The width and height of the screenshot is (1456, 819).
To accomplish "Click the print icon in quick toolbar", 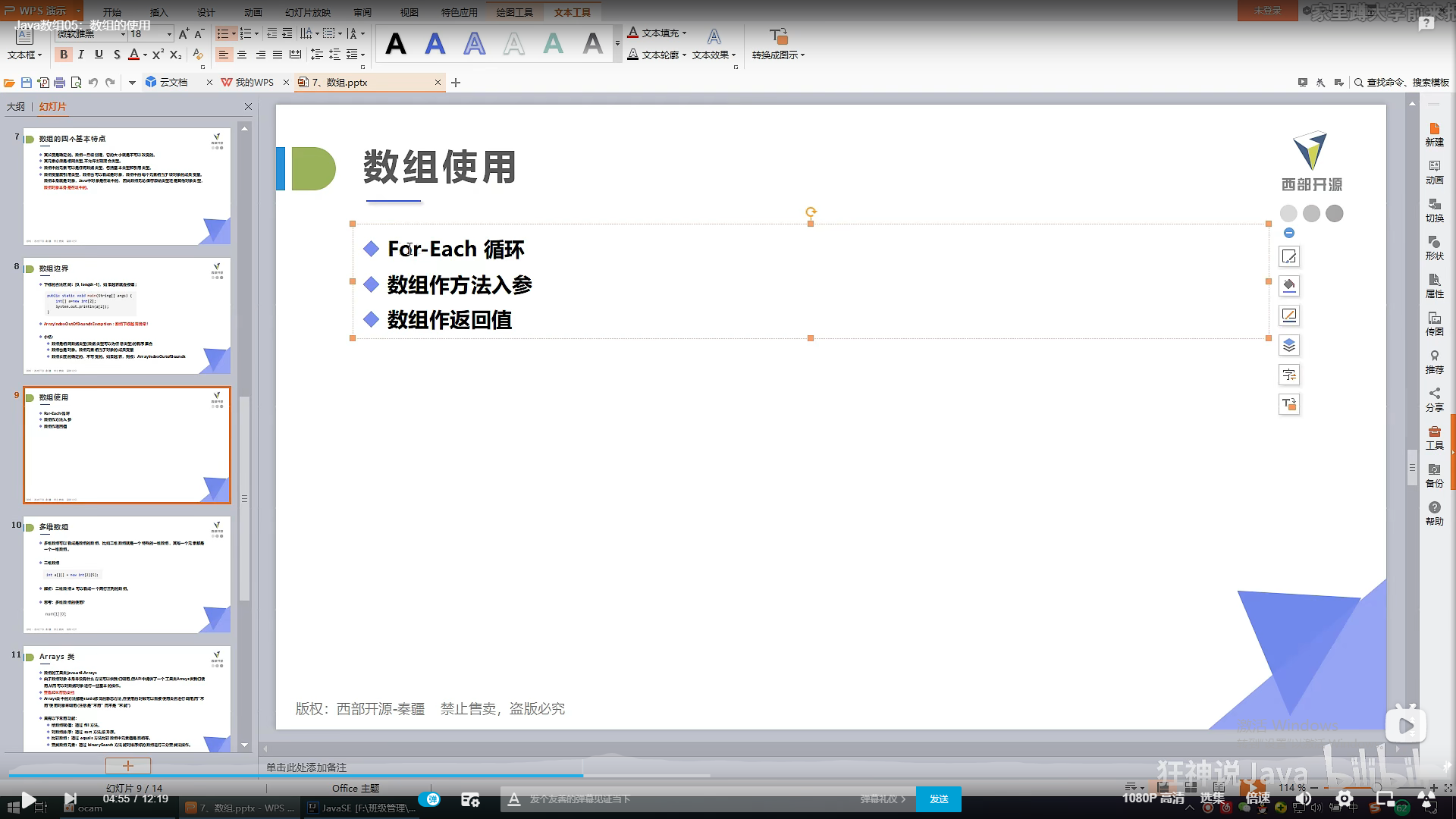I will point(59,83).
